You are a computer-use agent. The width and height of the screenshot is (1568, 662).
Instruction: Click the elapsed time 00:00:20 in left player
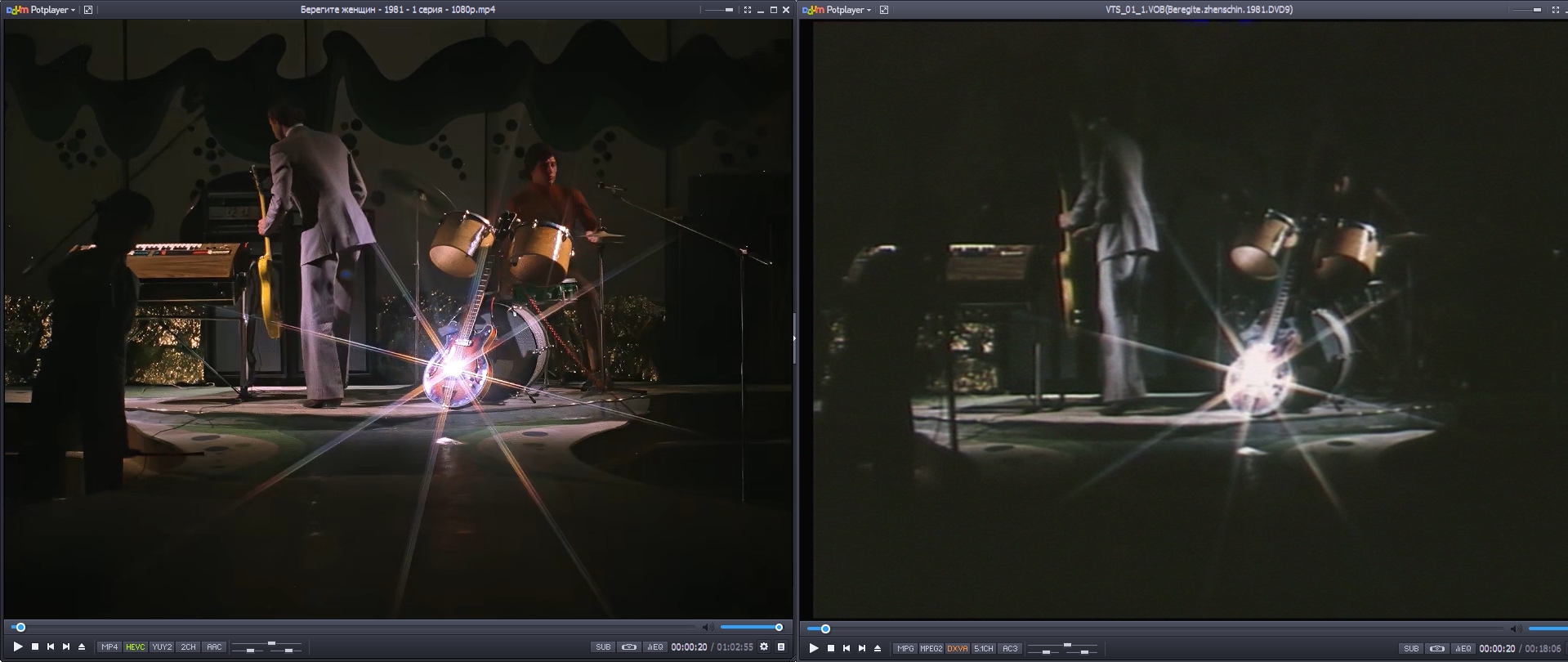689,646
